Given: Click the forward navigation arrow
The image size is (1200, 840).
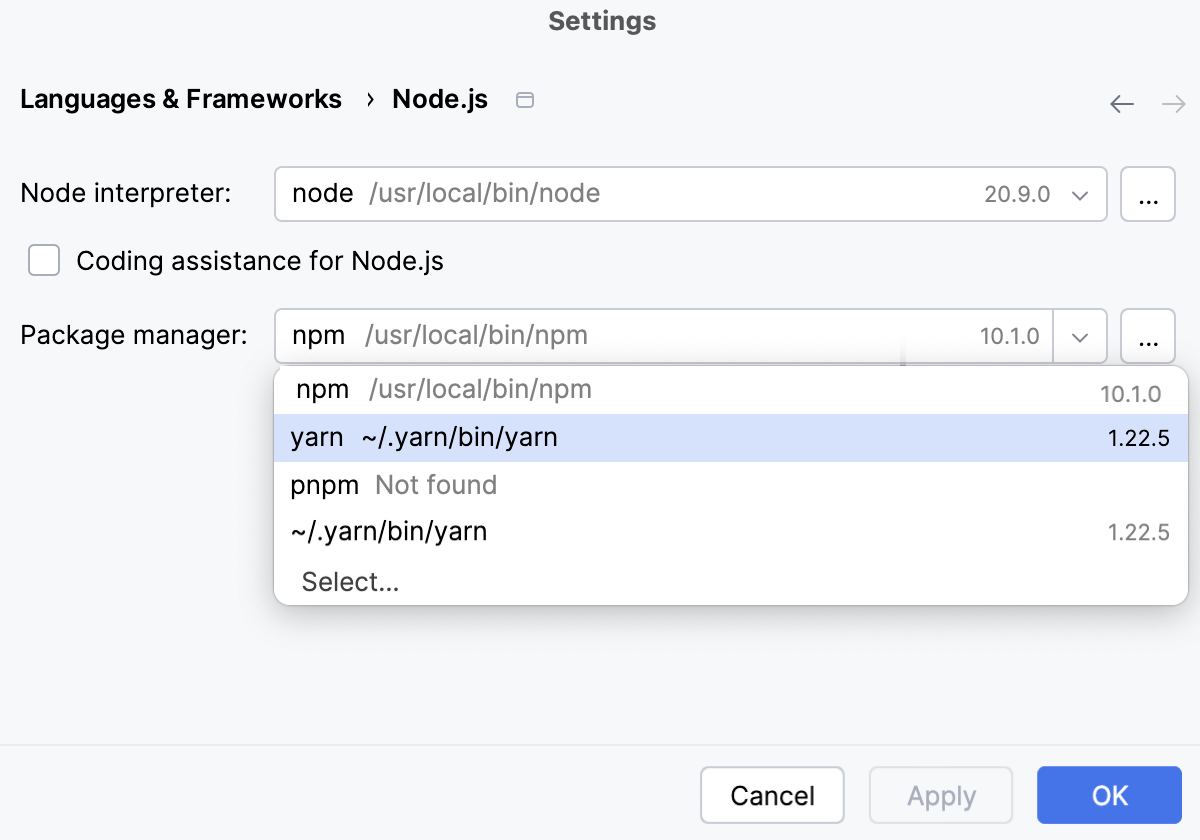Looking at the screenshot, I should click(1174, 104).
